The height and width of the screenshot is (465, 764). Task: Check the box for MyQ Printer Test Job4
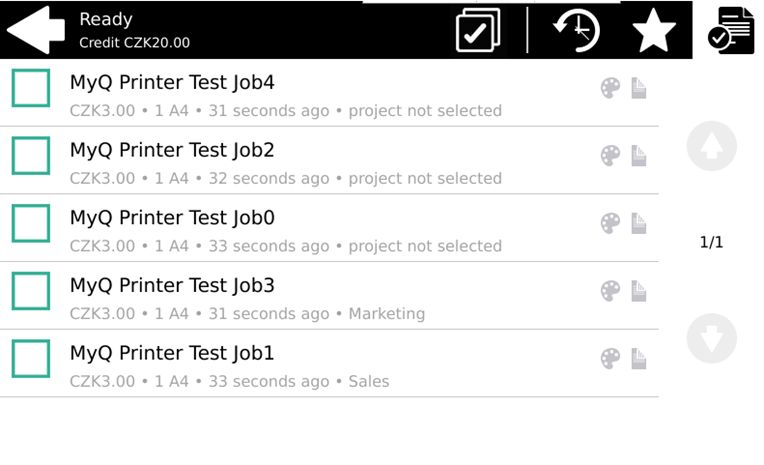click(x=31, y=88)
